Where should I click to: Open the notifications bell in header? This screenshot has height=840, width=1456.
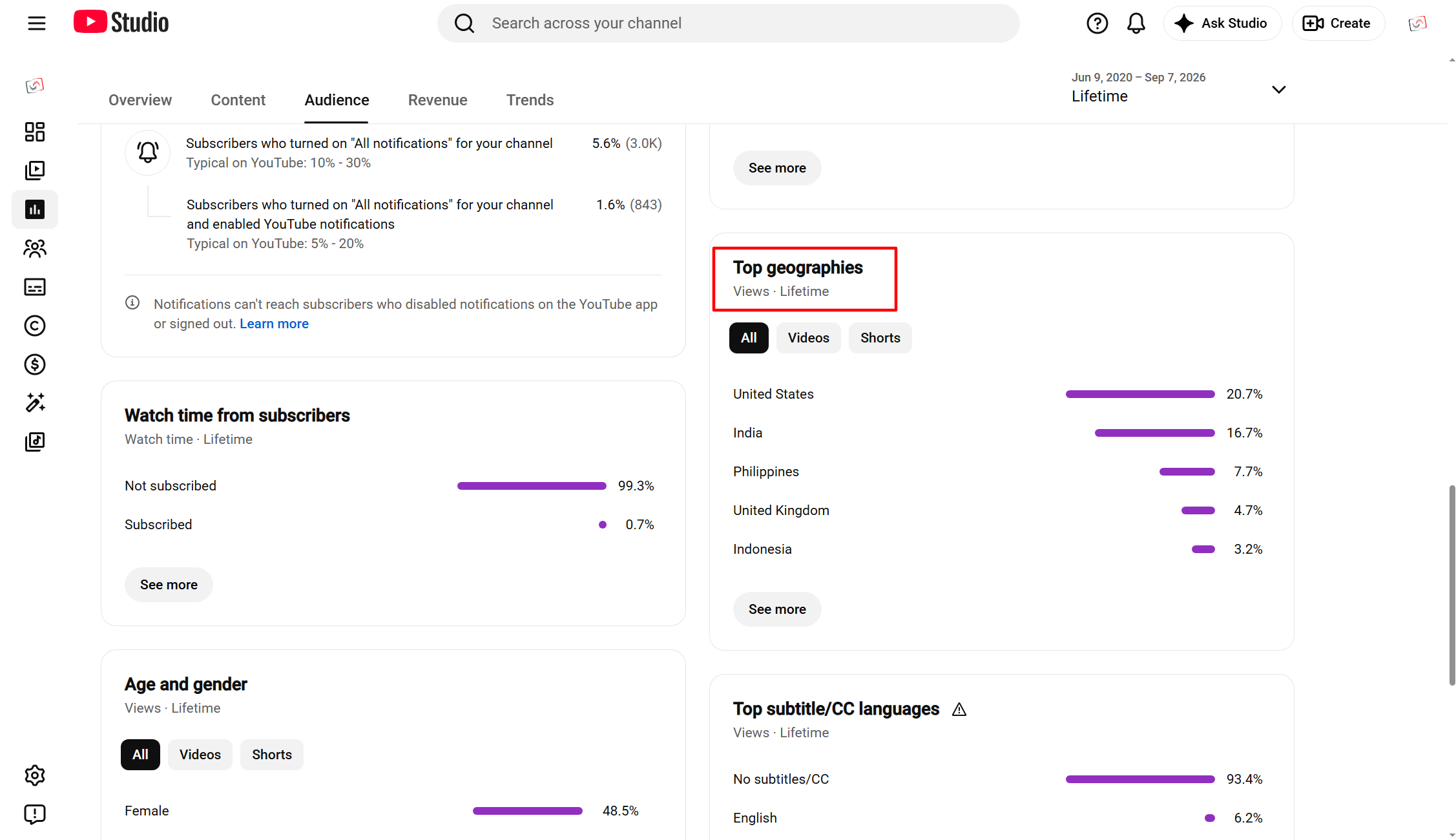click(x=1136, y=23)
